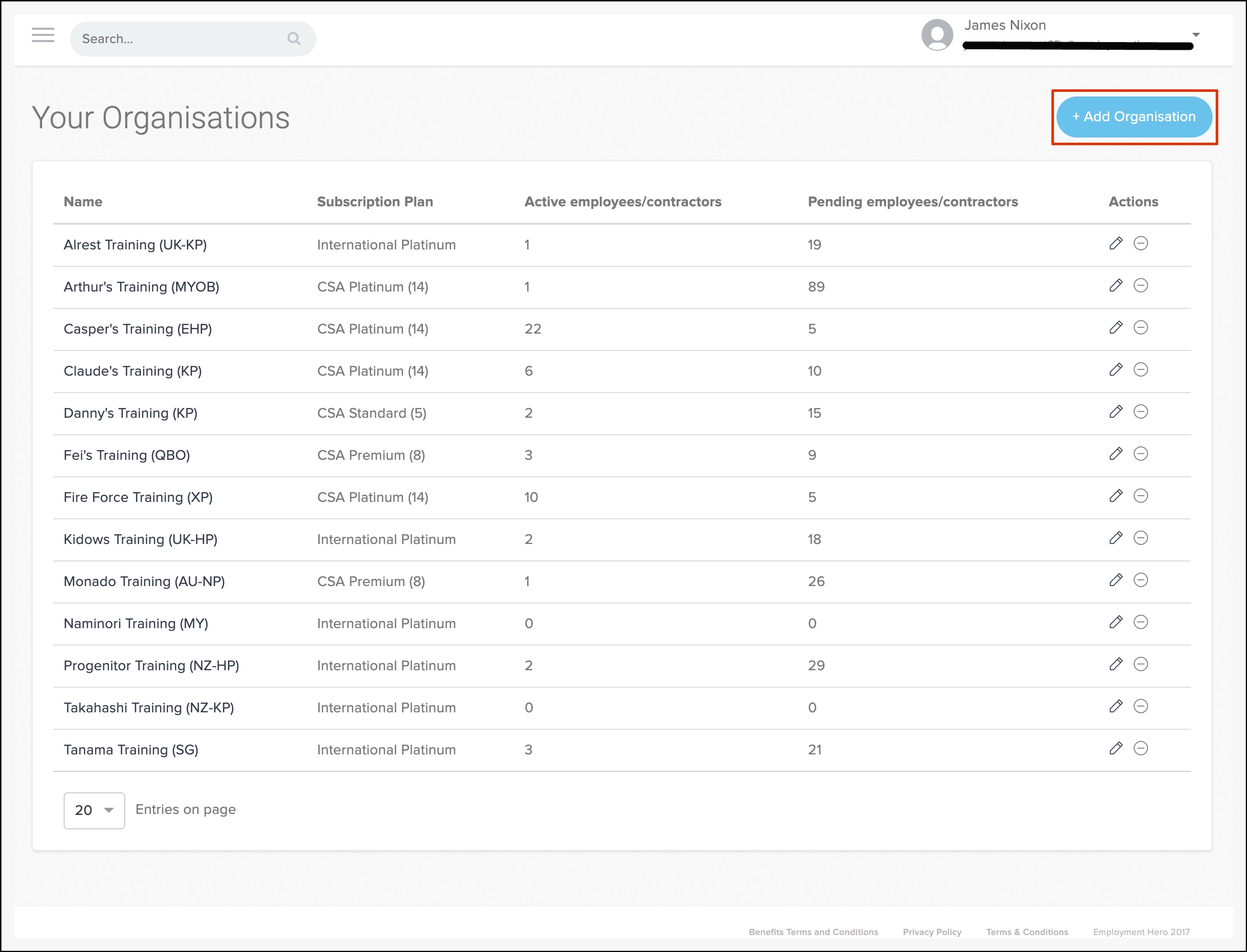Viewport: 1247px width, 952px height.
Task: Expand the James Nixon account dropdown arrow
Action: point(1196,35)
